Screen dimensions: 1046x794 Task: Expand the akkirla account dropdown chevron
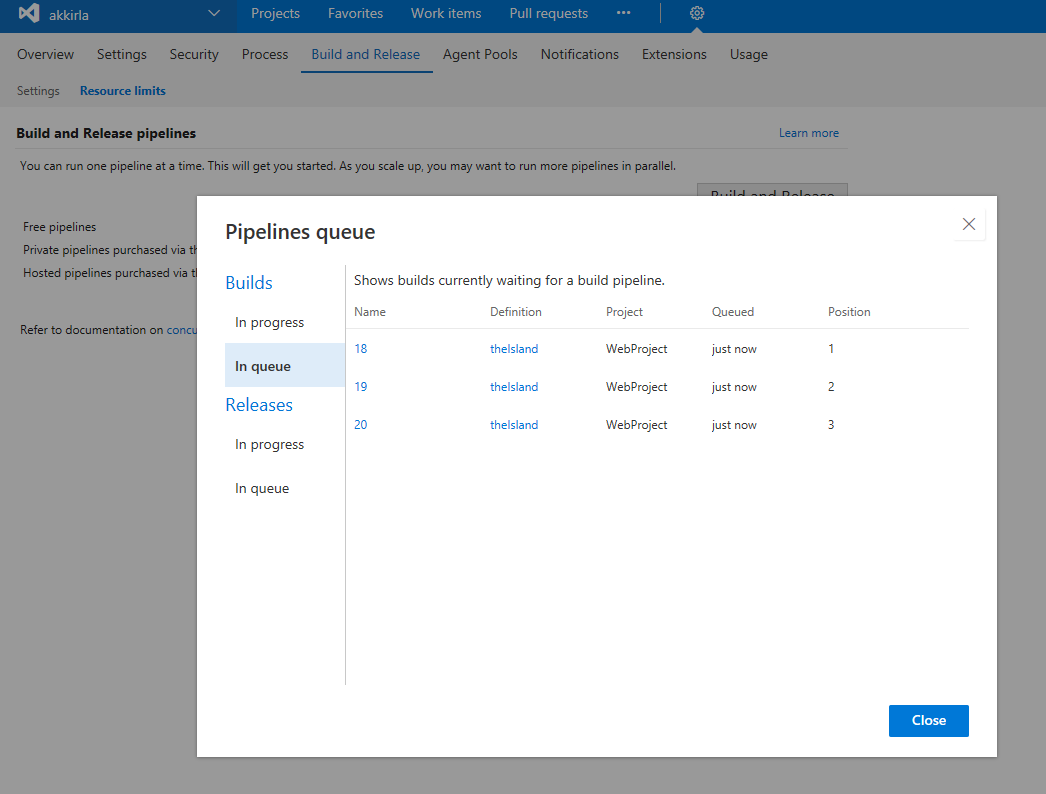(214, 13)
